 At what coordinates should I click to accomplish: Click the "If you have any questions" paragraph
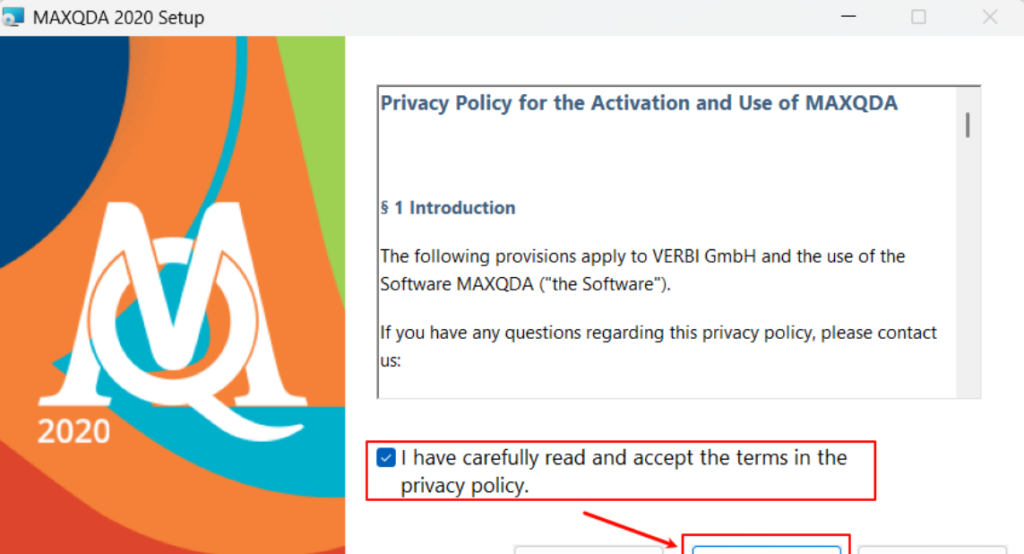point(658,345)
